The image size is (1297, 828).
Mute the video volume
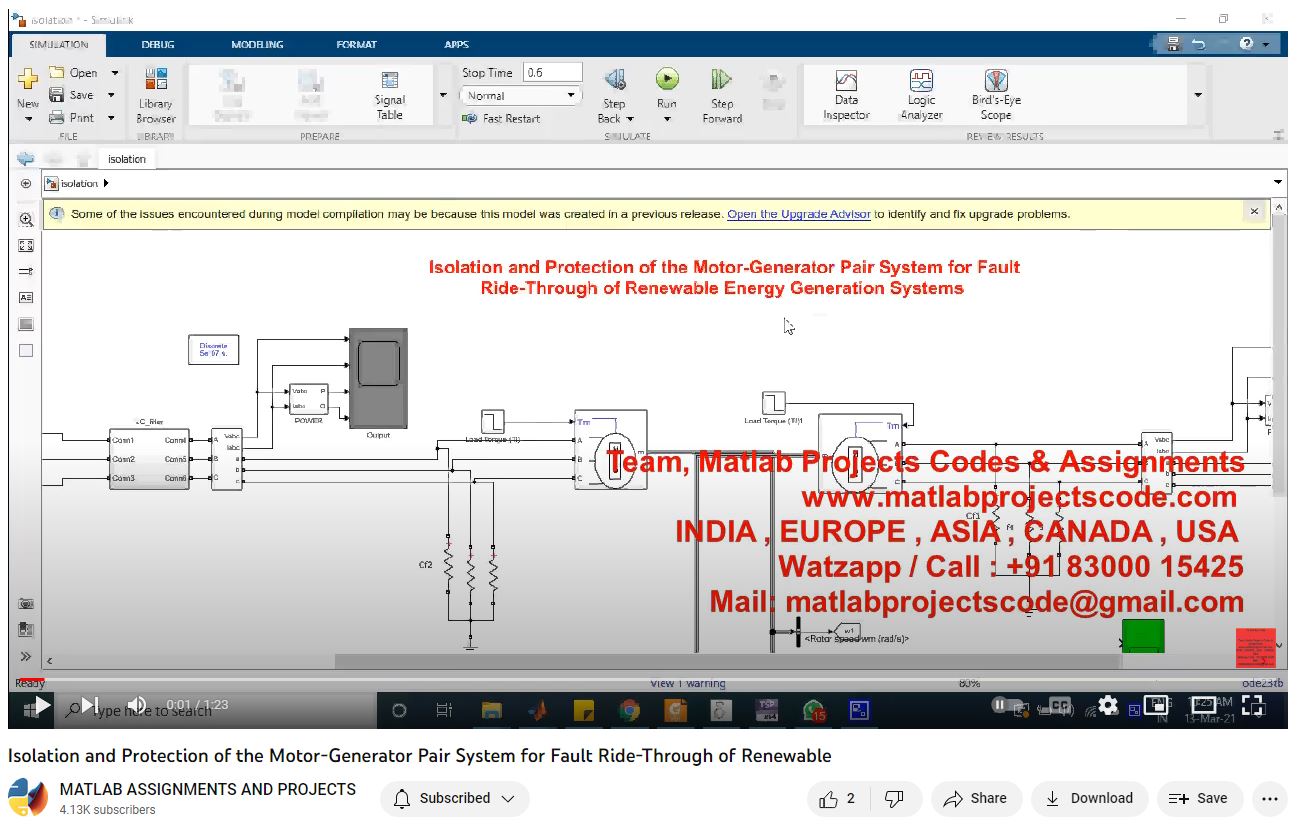click(x=137, y=705)
